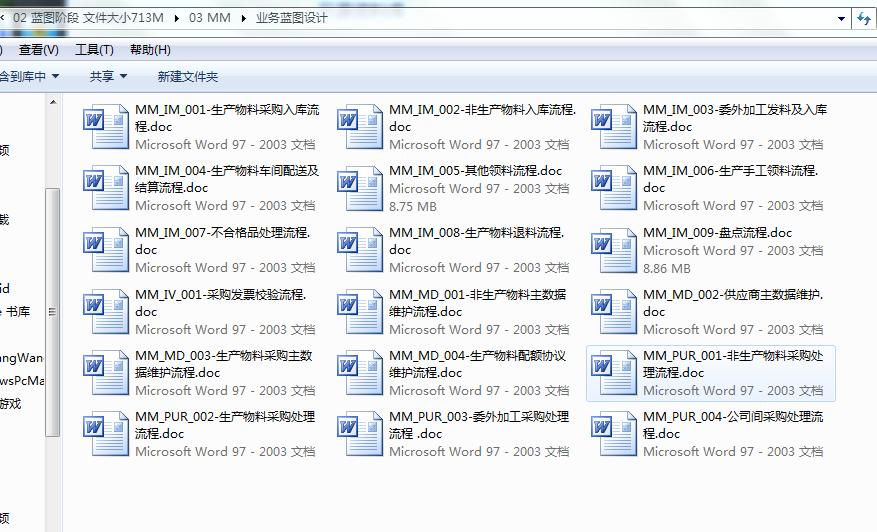Expand the breadcrumb arrow after 03 MM
The height and width of the screenshot is (532, 877).
pos(244,18)
